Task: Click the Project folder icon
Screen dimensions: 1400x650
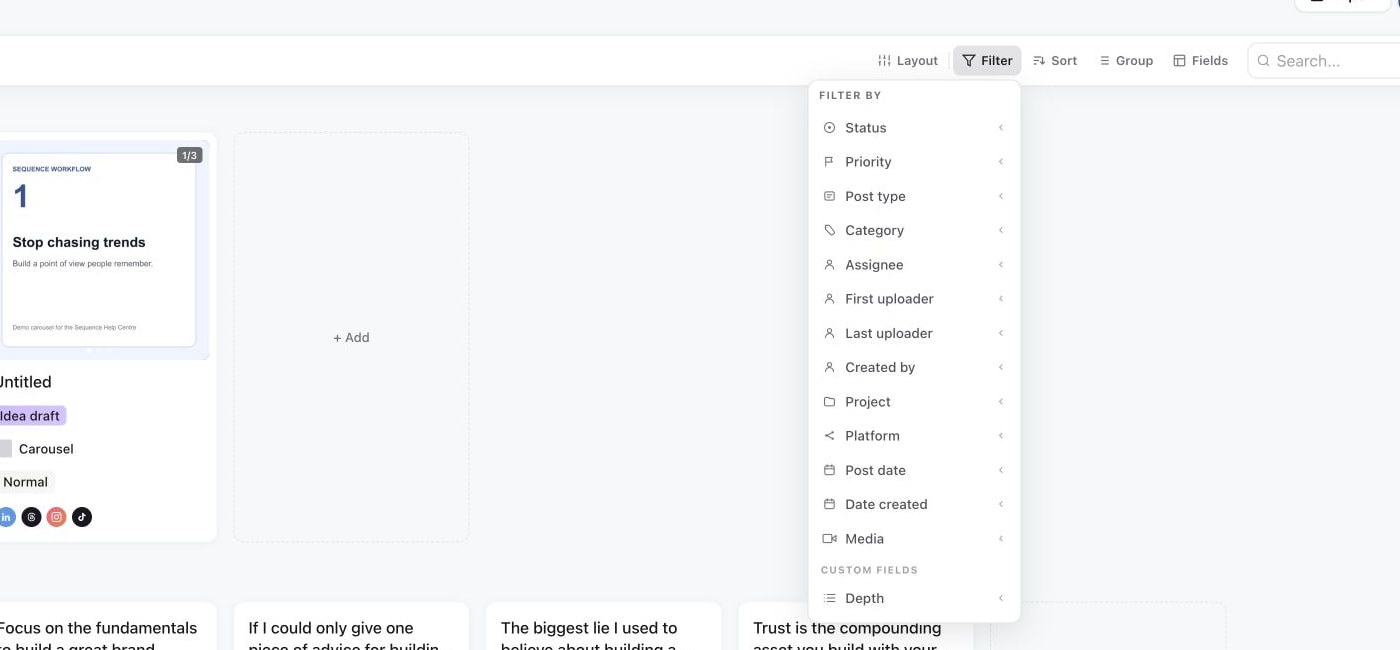Action: pyautogui.click(x=829, y=402)
